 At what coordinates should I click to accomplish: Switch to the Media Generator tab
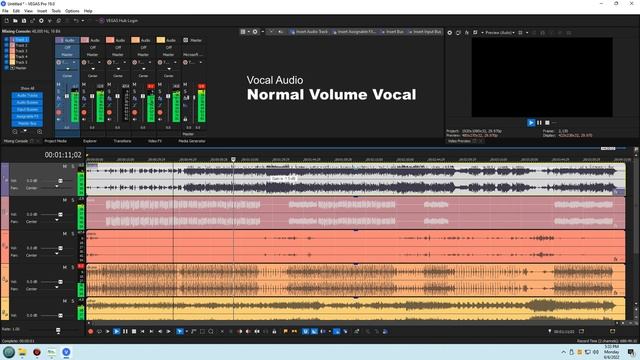click(x=192, y=141)
